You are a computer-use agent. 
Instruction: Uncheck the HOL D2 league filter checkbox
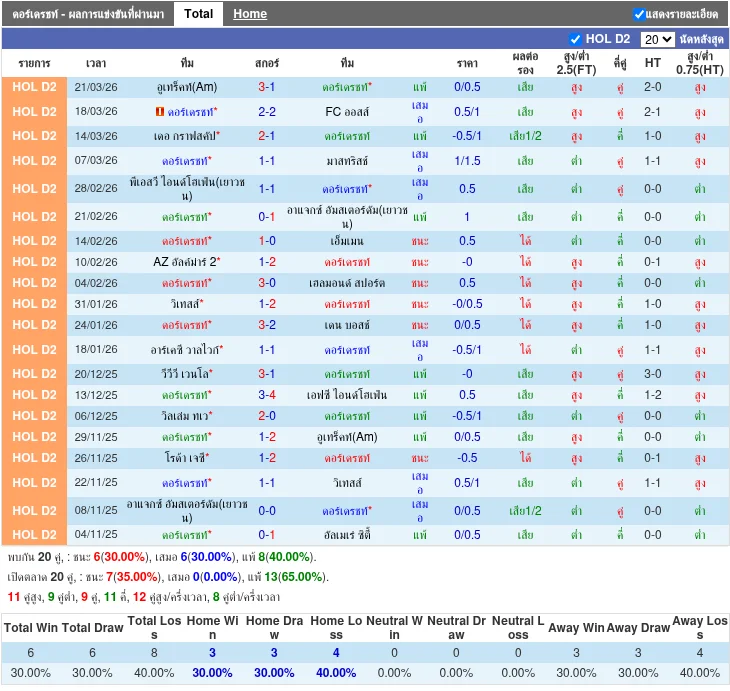click(575, 39)
